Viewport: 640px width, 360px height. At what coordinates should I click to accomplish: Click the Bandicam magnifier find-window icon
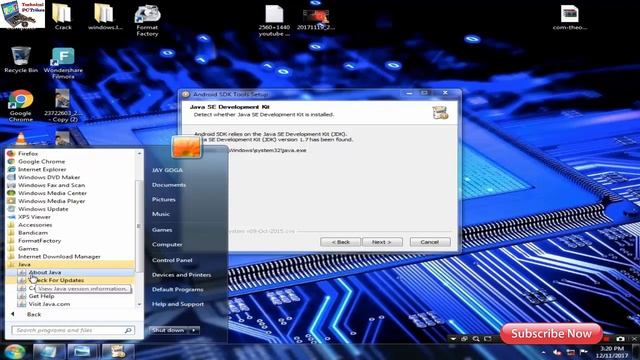[476, 339]
